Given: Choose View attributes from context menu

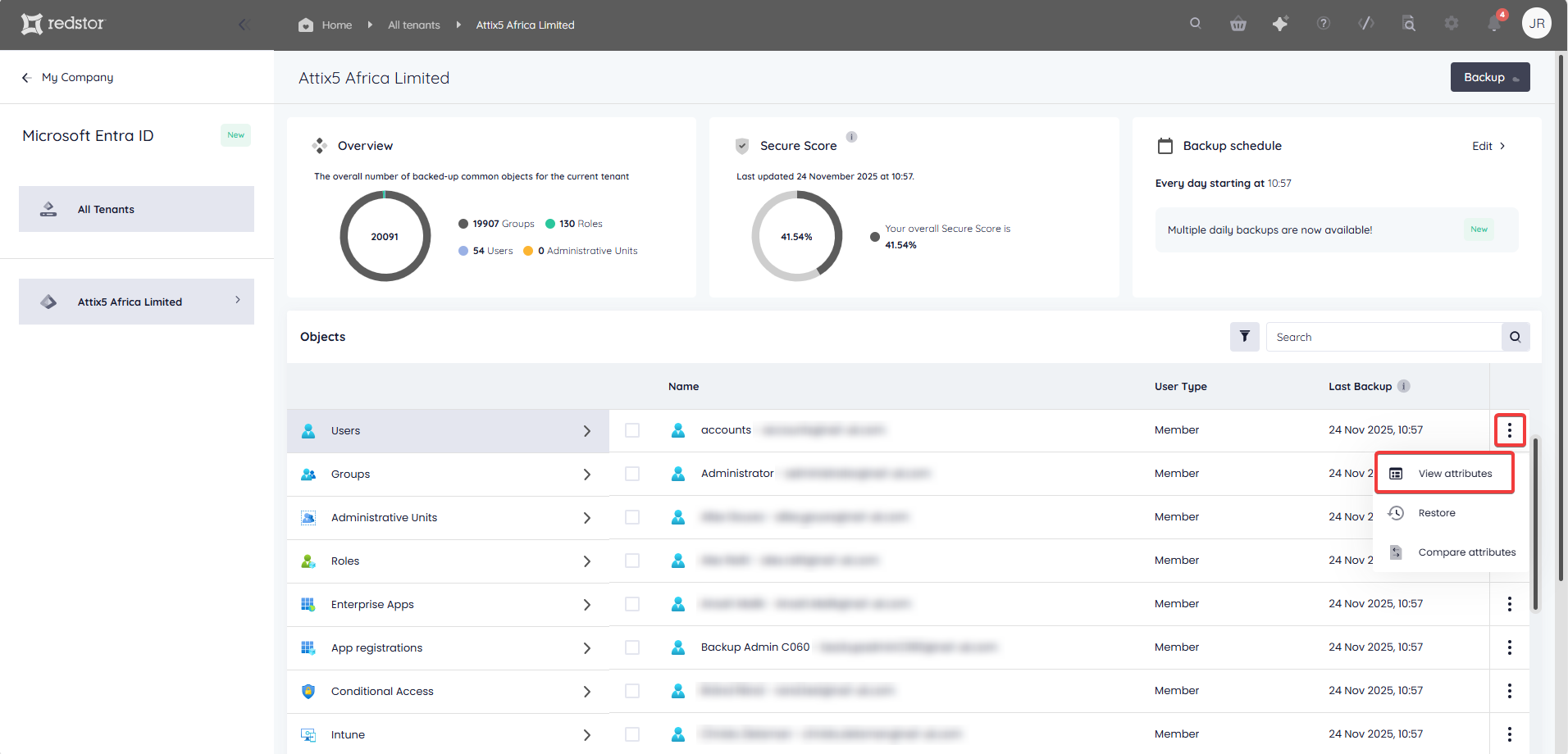Looking at the screenshot, I should (1444, 474).
